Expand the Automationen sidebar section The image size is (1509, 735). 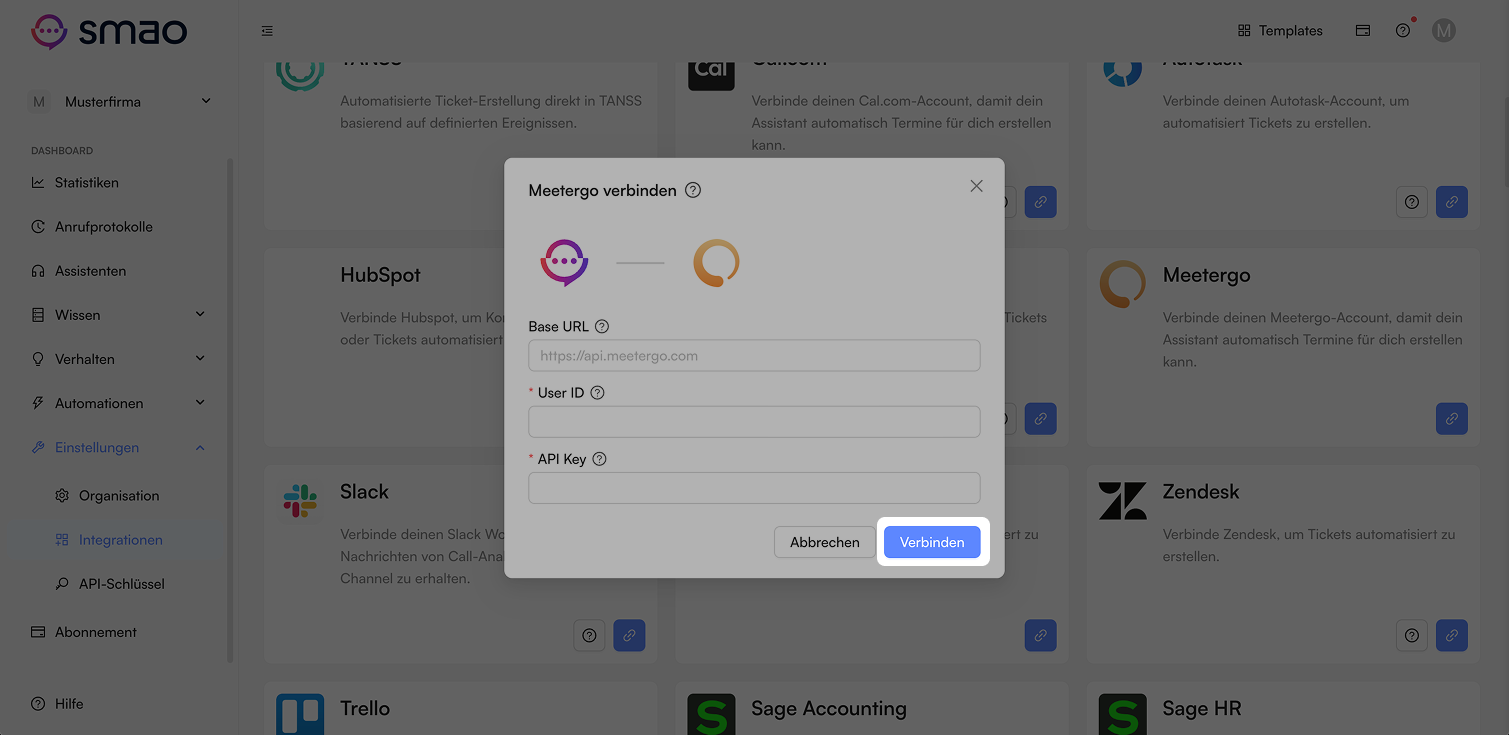pos(119,403)
